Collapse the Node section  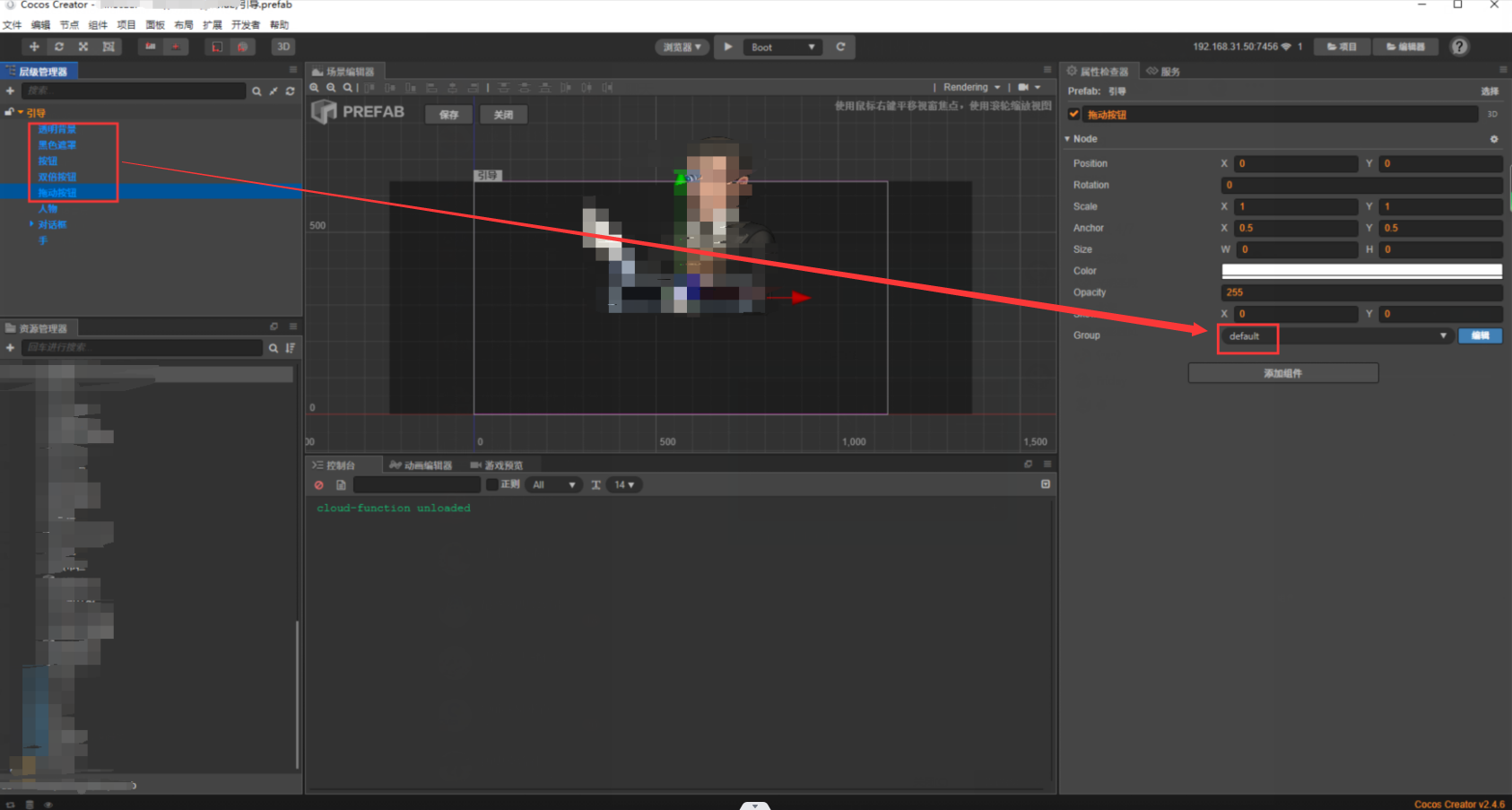[1067, 139]
